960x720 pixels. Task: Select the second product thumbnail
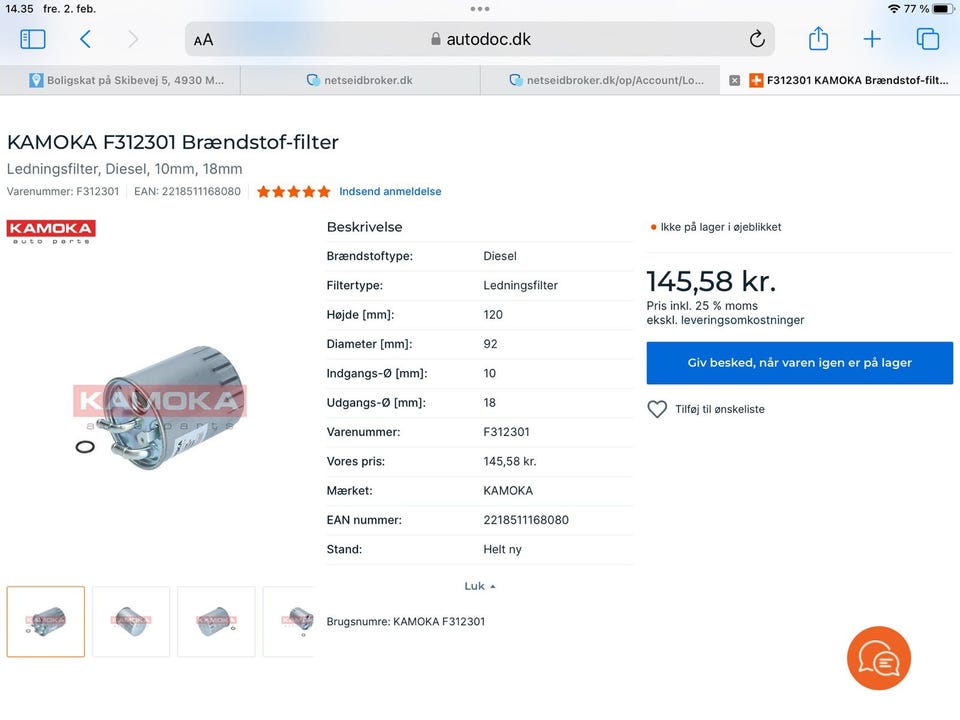131,621
